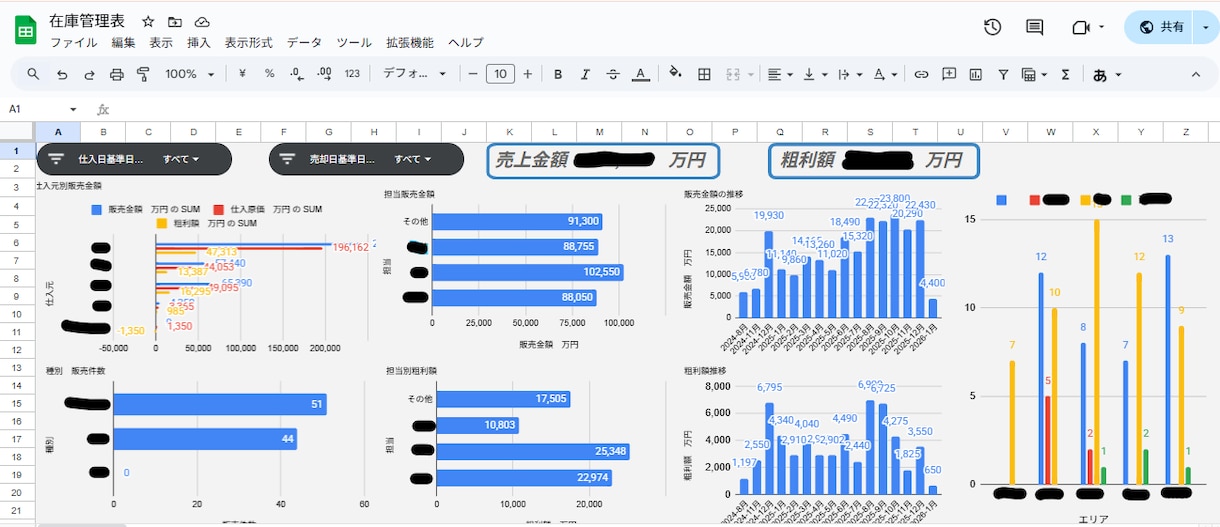Click the 在庫管理表 document title
Viewport: 1220px width, 527px height.
(88, 21)
